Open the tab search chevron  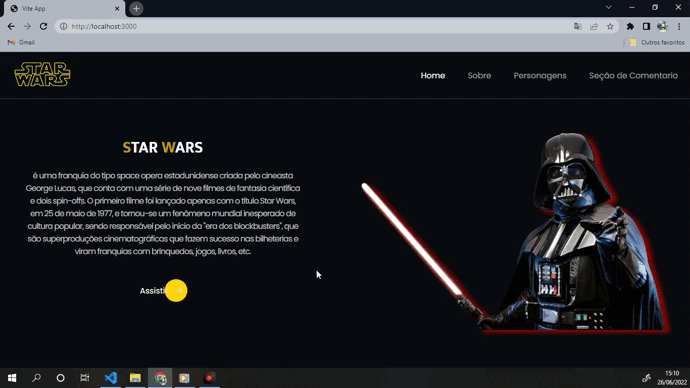(x=609, y=7)
